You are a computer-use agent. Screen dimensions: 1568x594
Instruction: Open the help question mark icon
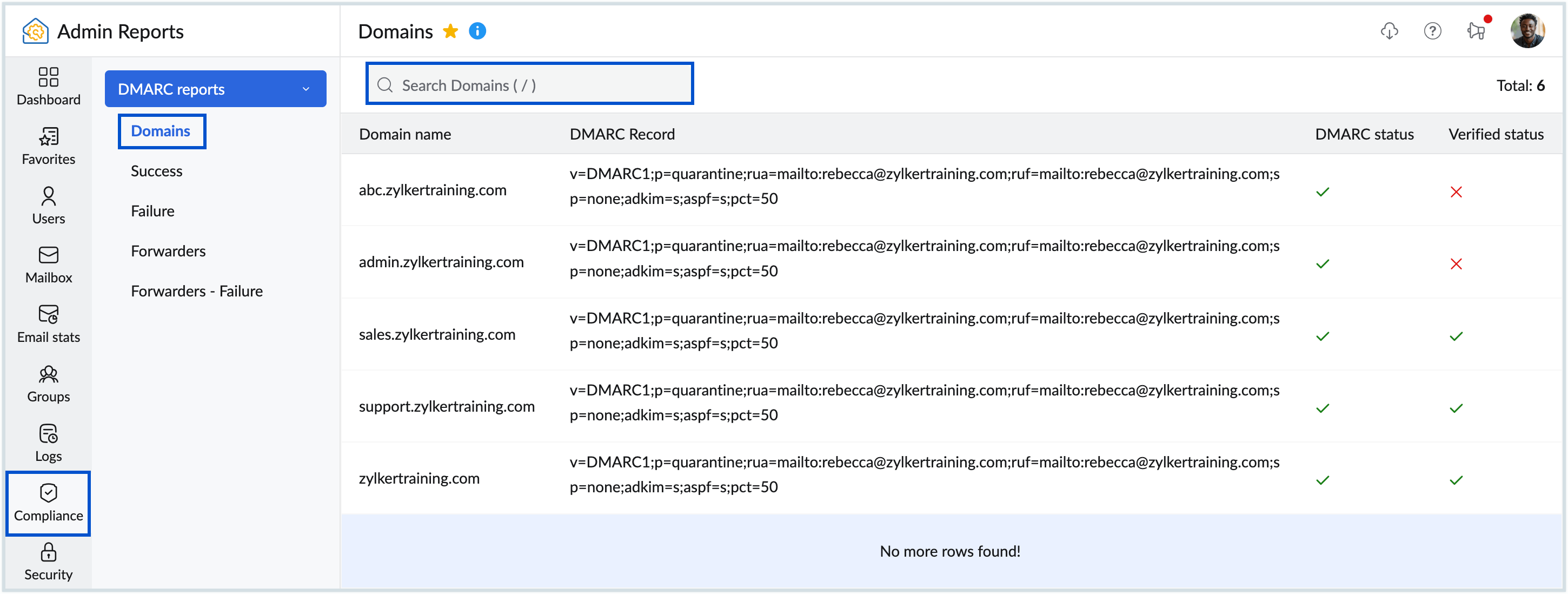(1432, 31)
